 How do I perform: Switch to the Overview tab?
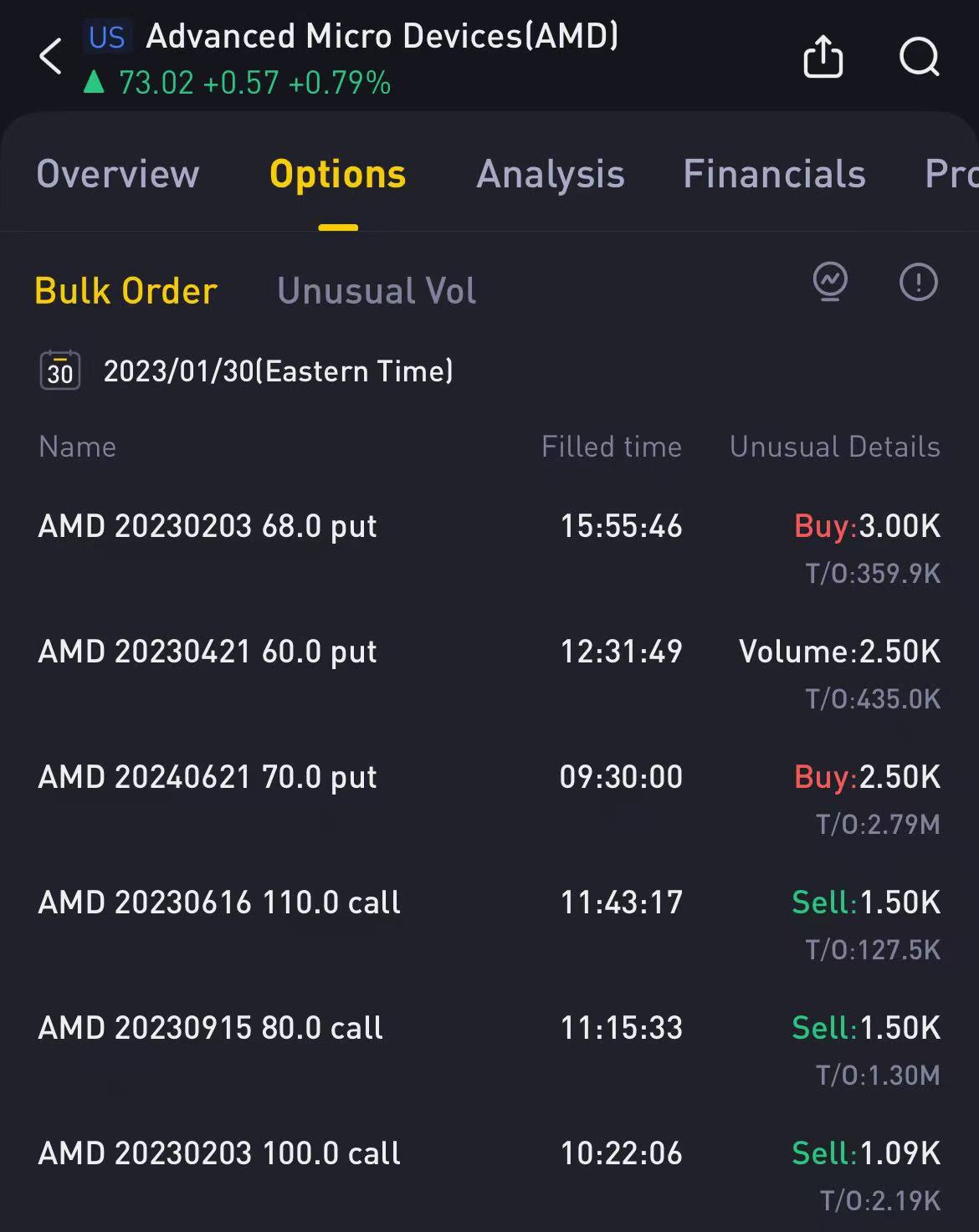pos(118,174)
